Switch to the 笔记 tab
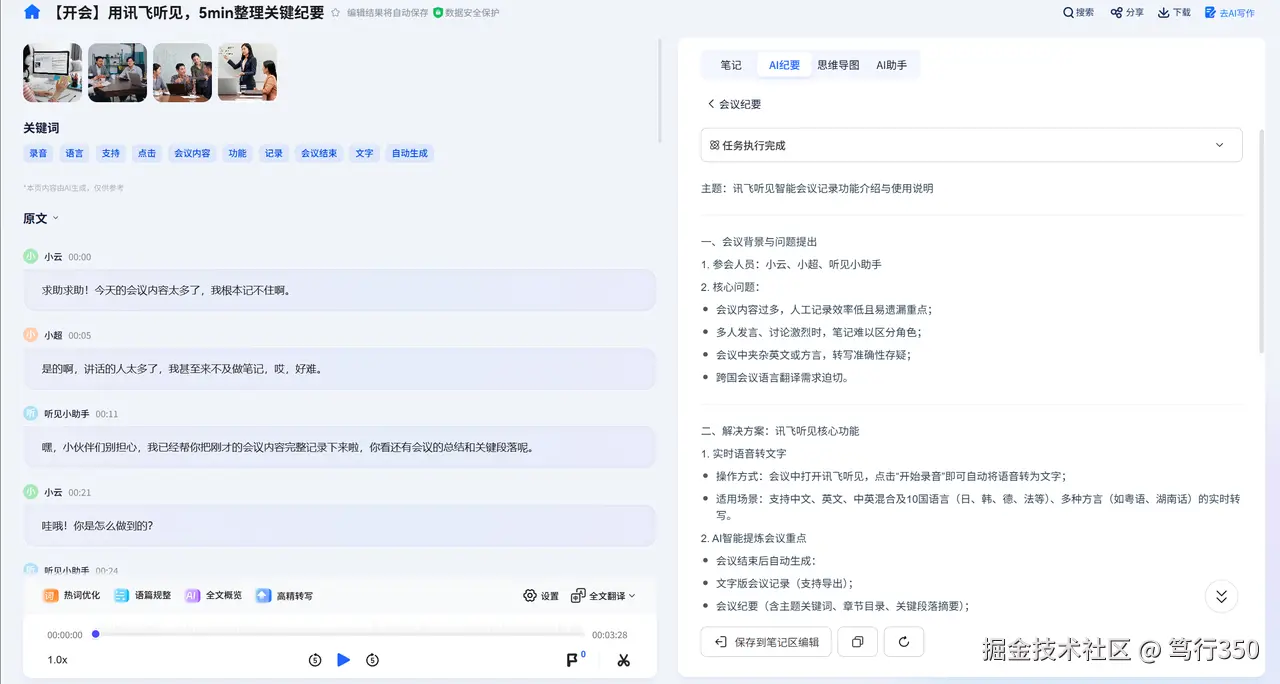This screenshot has height=684, width=1280. click(731, 65)
